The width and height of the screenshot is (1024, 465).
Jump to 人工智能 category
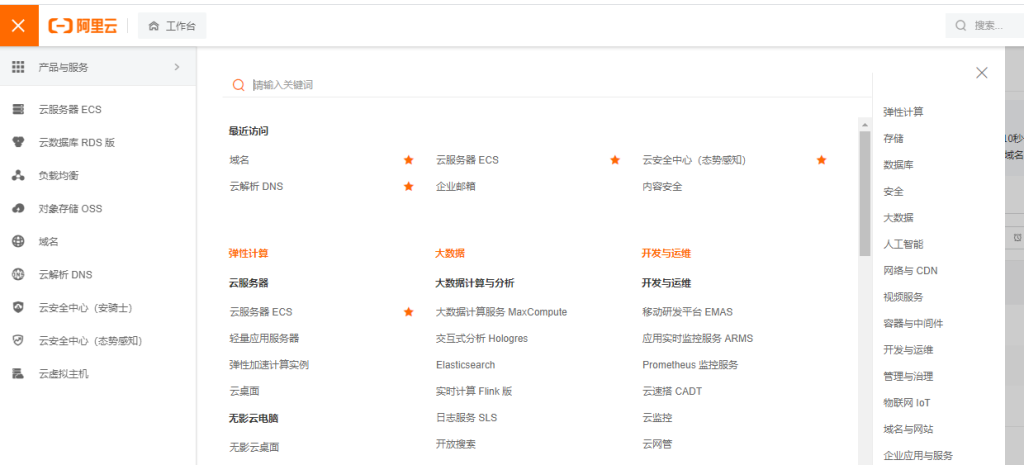[x=903, y=244]
